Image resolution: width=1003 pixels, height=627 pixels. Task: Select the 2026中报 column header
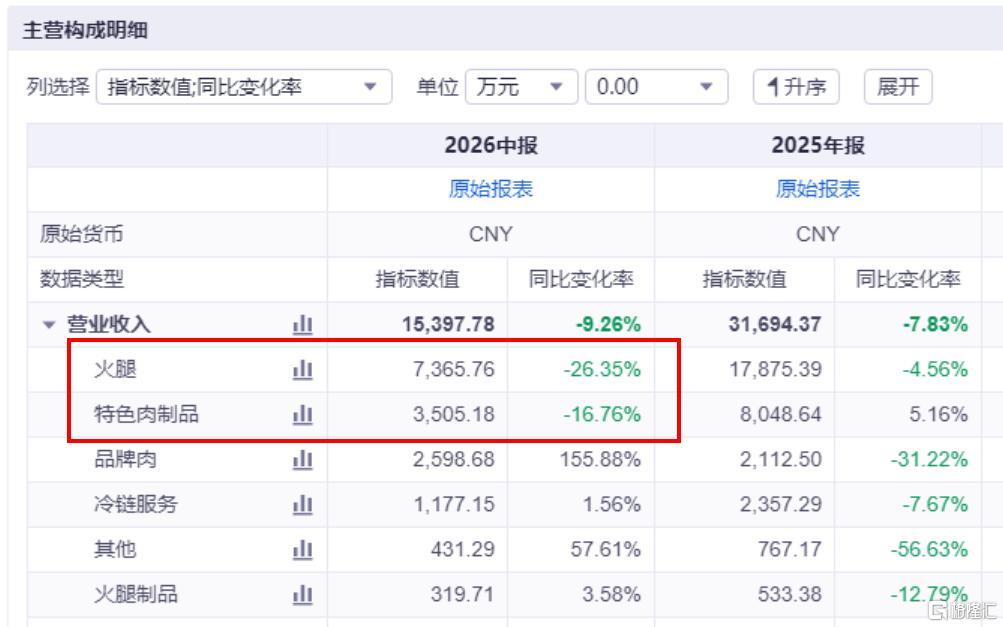[x=491, y=145]
